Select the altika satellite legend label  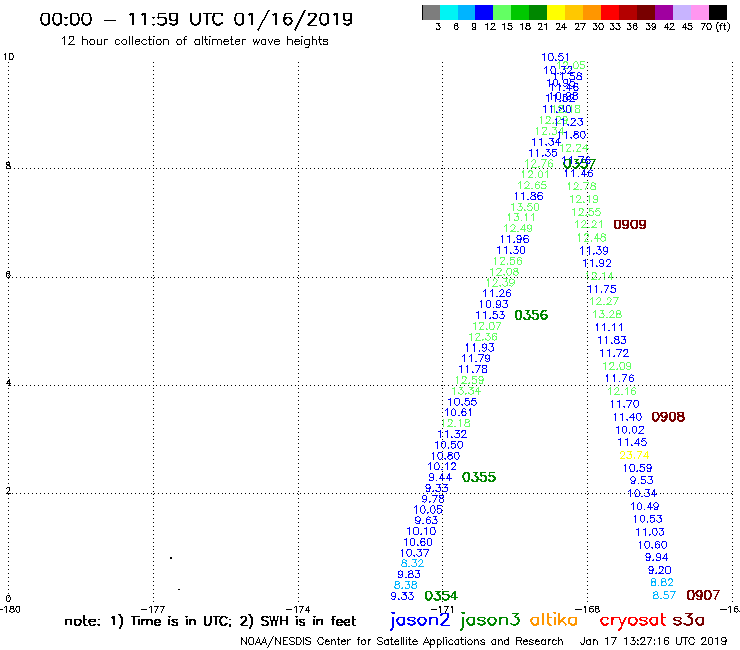554,620
